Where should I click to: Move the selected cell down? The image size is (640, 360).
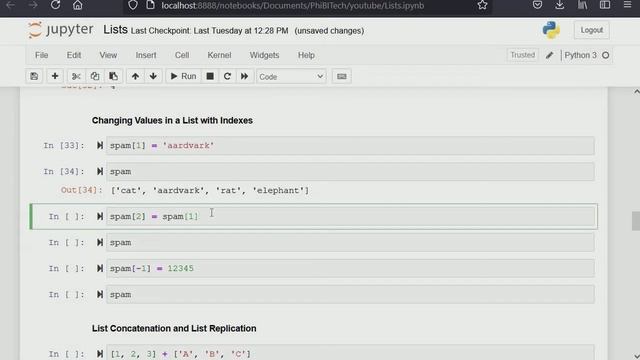coord(153,76)
